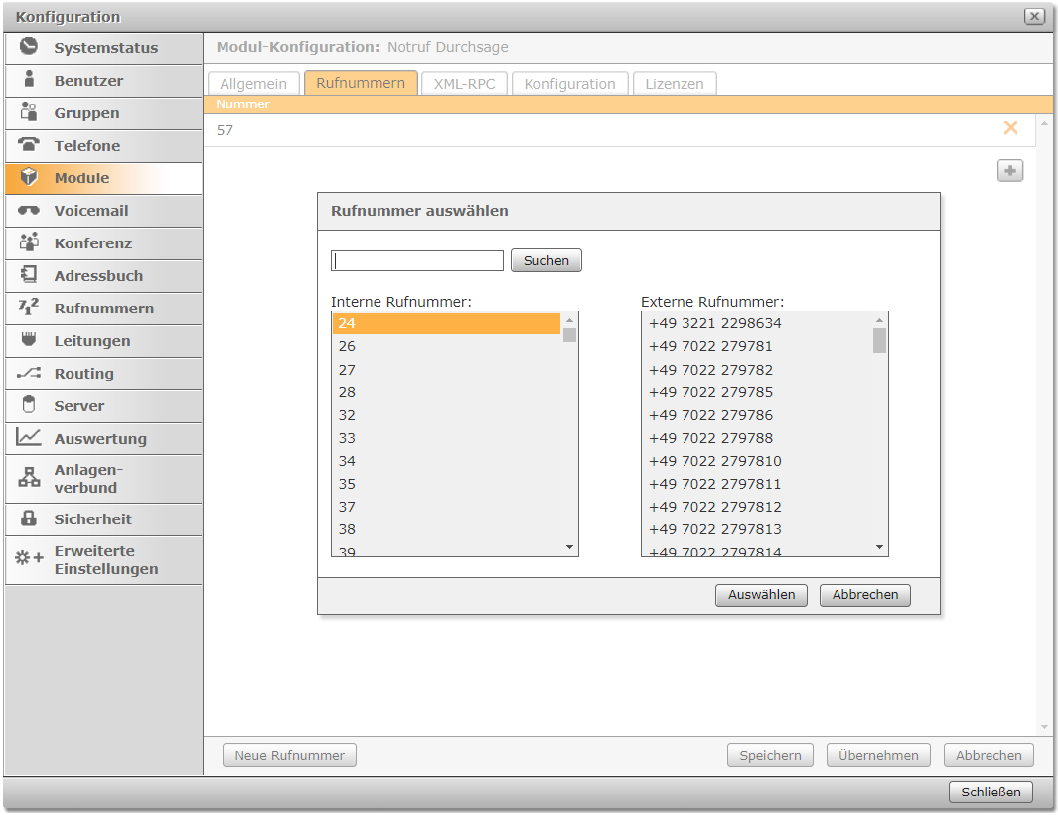This screenshot has height=815, width=1058.
Task: Click the external list scroll-down arrow
Action: pos(879,547)
